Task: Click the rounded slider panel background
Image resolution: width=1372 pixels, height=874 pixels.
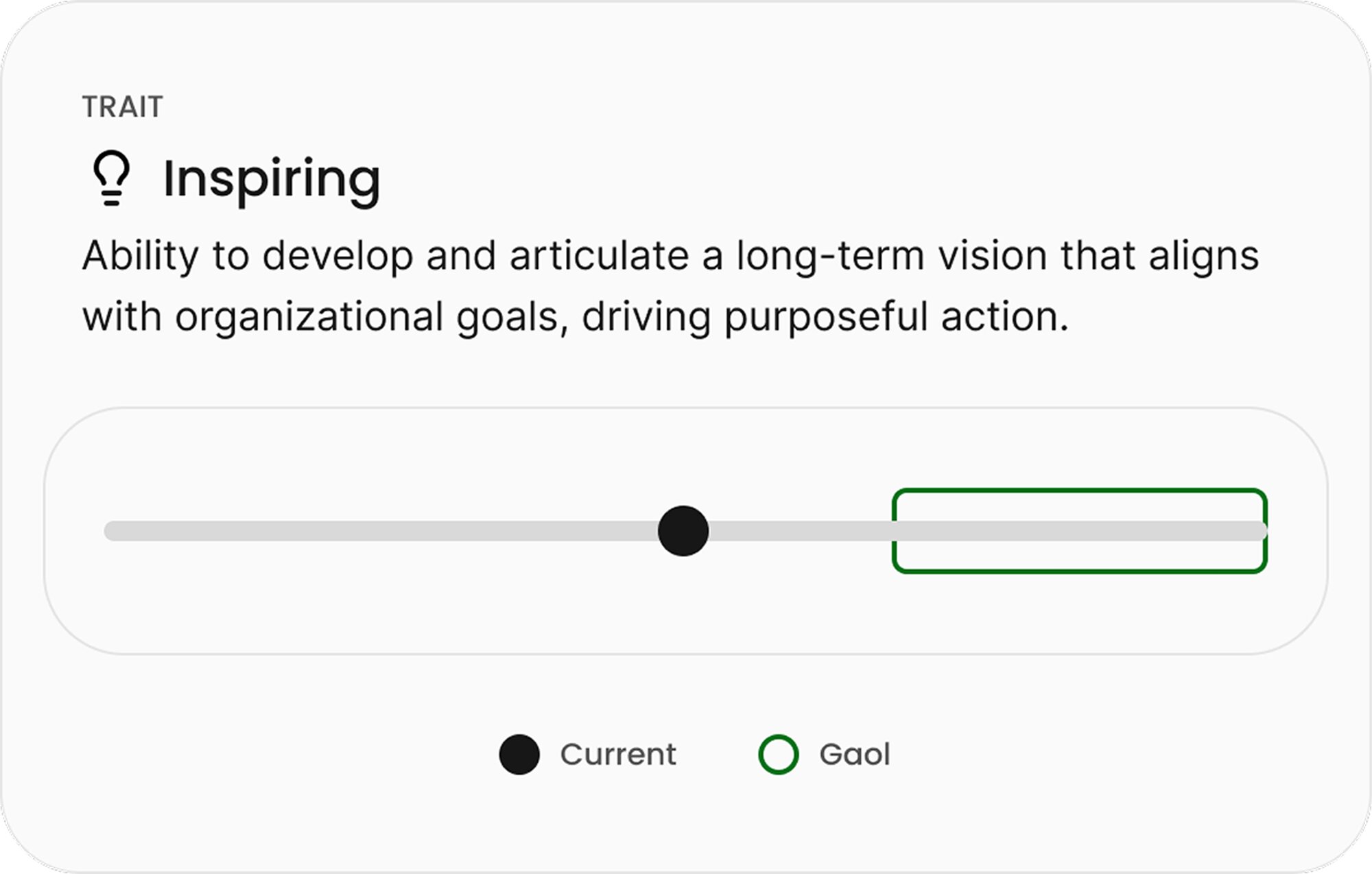Action: (x=686, y=617)
